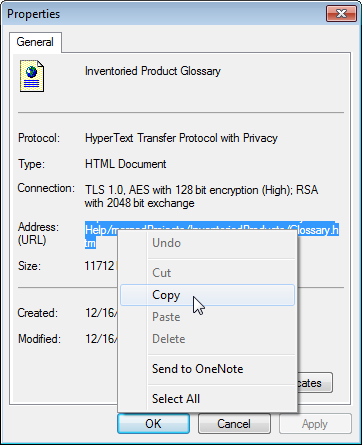The width and height of the screenshot is (362, 445).
Task: Click the highlighted Address URL text
Action: tap(212, 236)
